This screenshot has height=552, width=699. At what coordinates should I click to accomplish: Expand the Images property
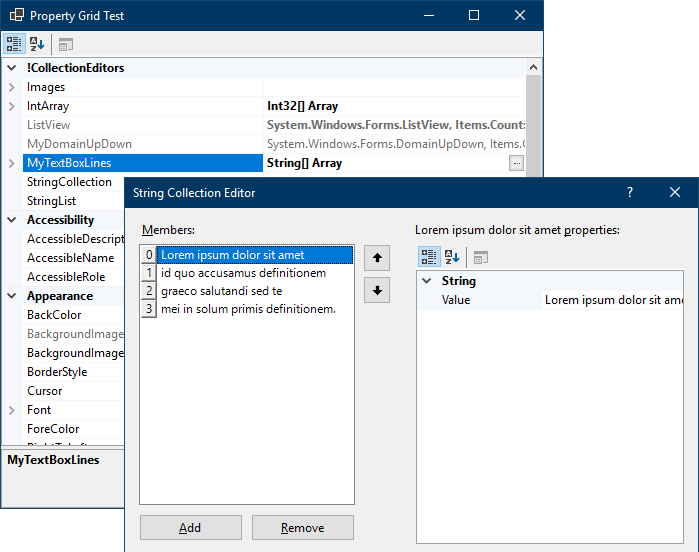[12, 87]
